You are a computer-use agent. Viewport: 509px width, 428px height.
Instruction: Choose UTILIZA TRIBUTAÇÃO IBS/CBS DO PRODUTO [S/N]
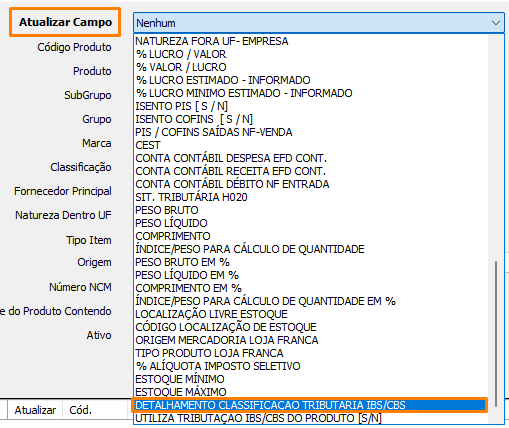pos(311,418)
